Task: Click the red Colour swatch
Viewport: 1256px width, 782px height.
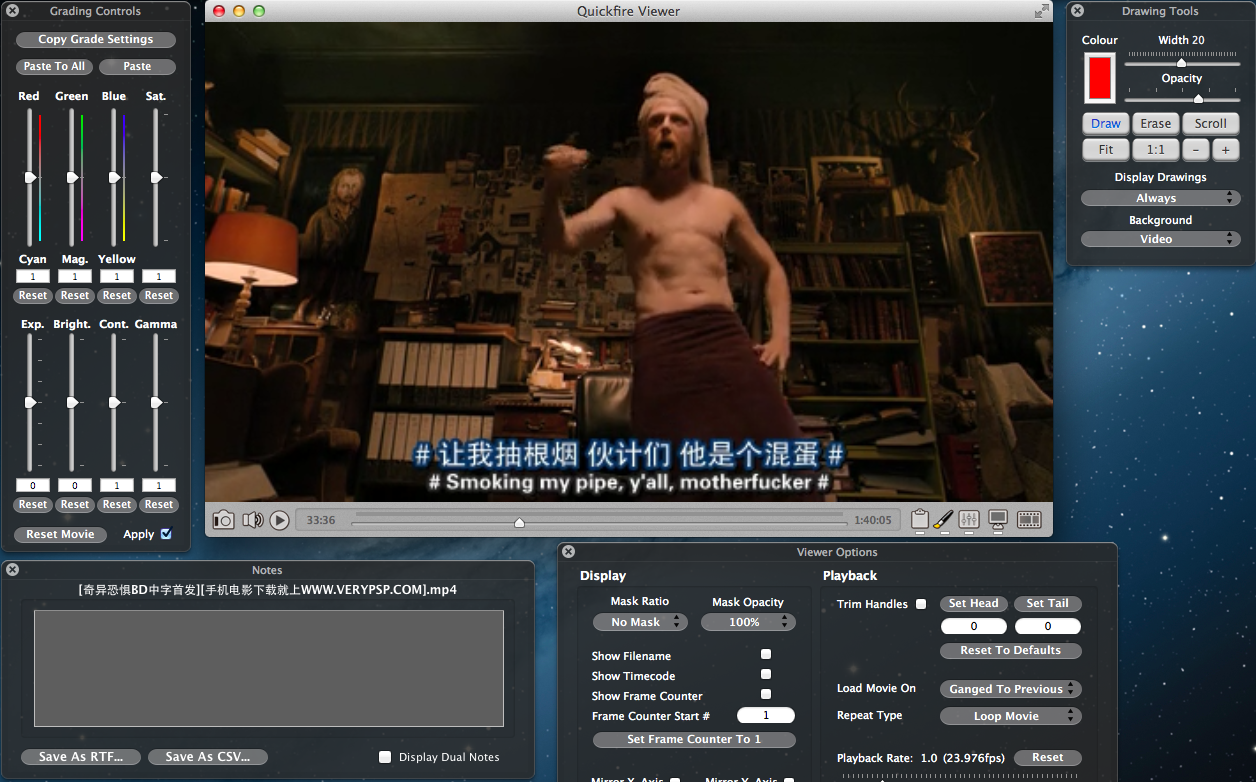Action: tap(1100, 77)
